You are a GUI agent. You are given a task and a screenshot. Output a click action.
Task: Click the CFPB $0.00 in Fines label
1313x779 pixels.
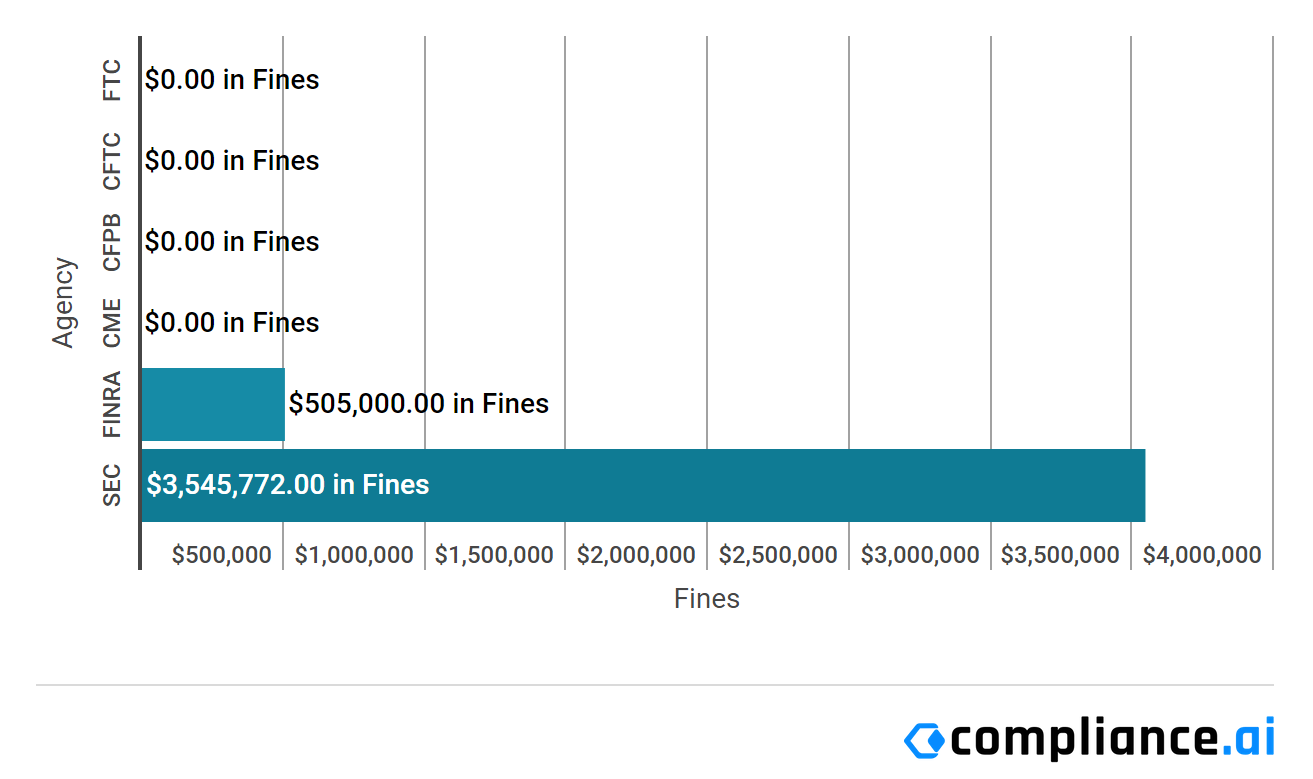click(232, 242)
